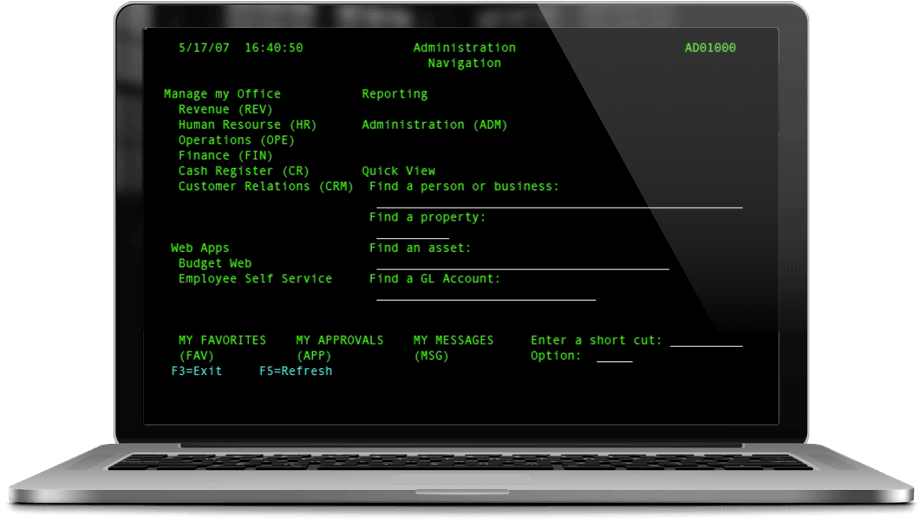
Task: Click the Option input field
Action: [x=614, y=357]
